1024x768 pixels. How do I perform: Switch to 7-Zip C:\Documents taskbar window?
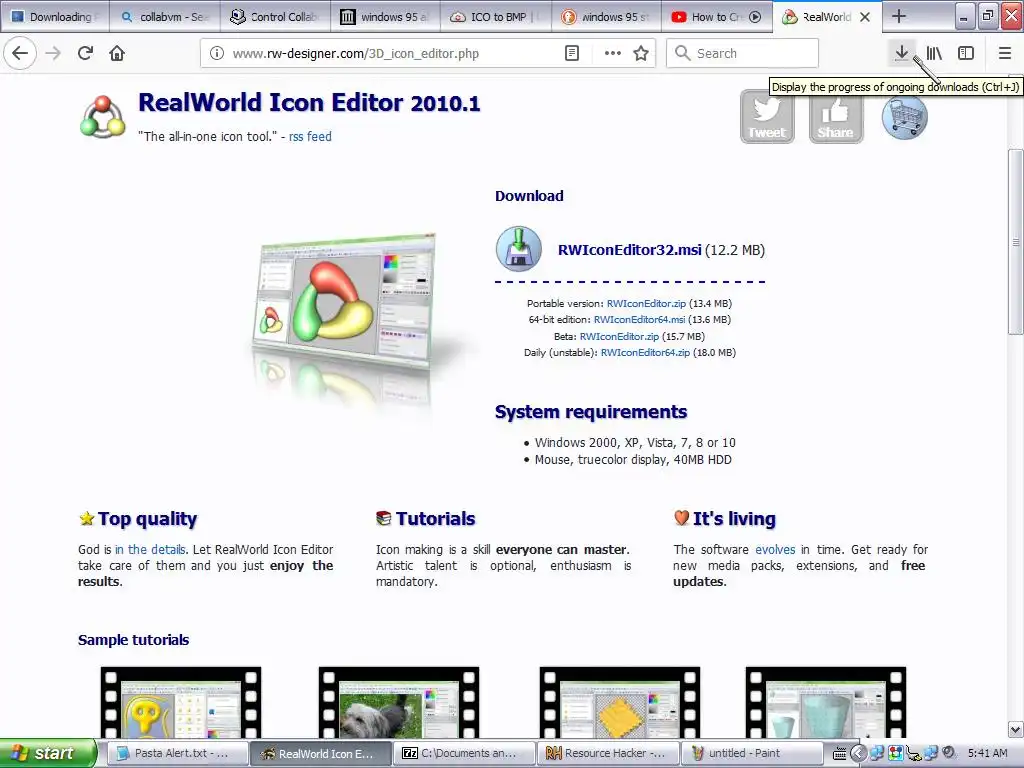[464, 753]
